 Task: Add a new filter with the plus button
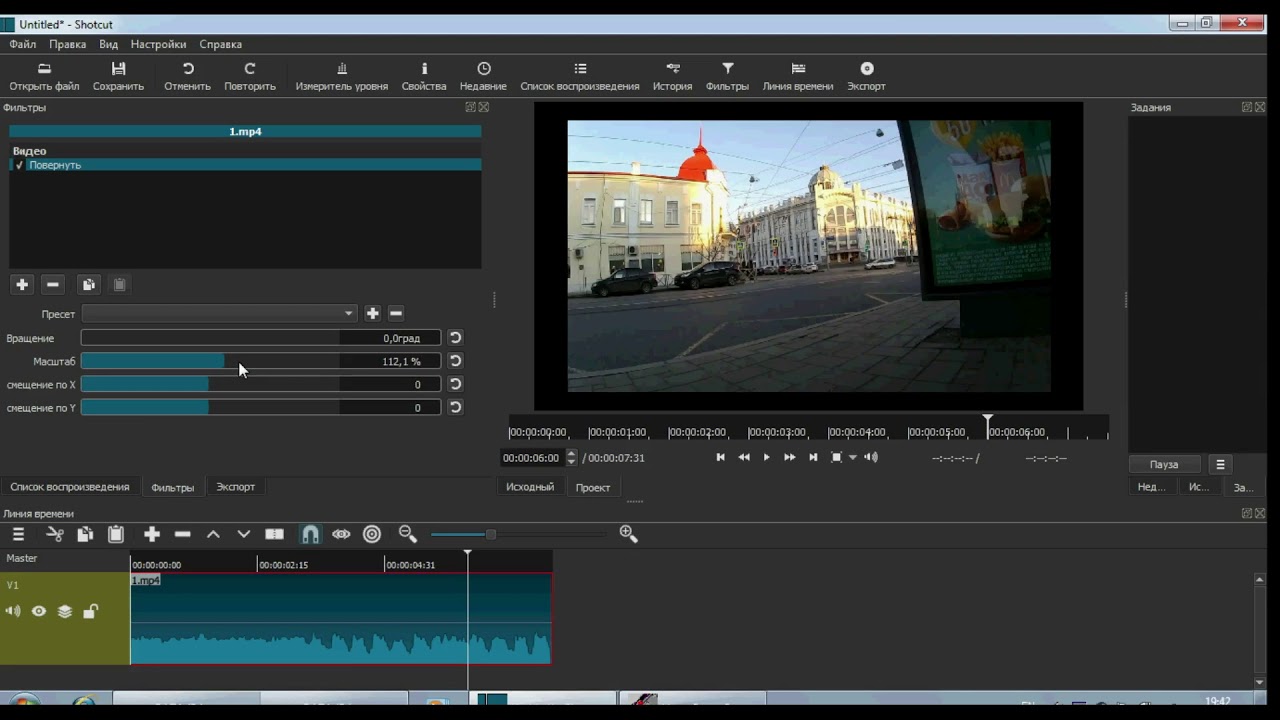click(22, 285)
